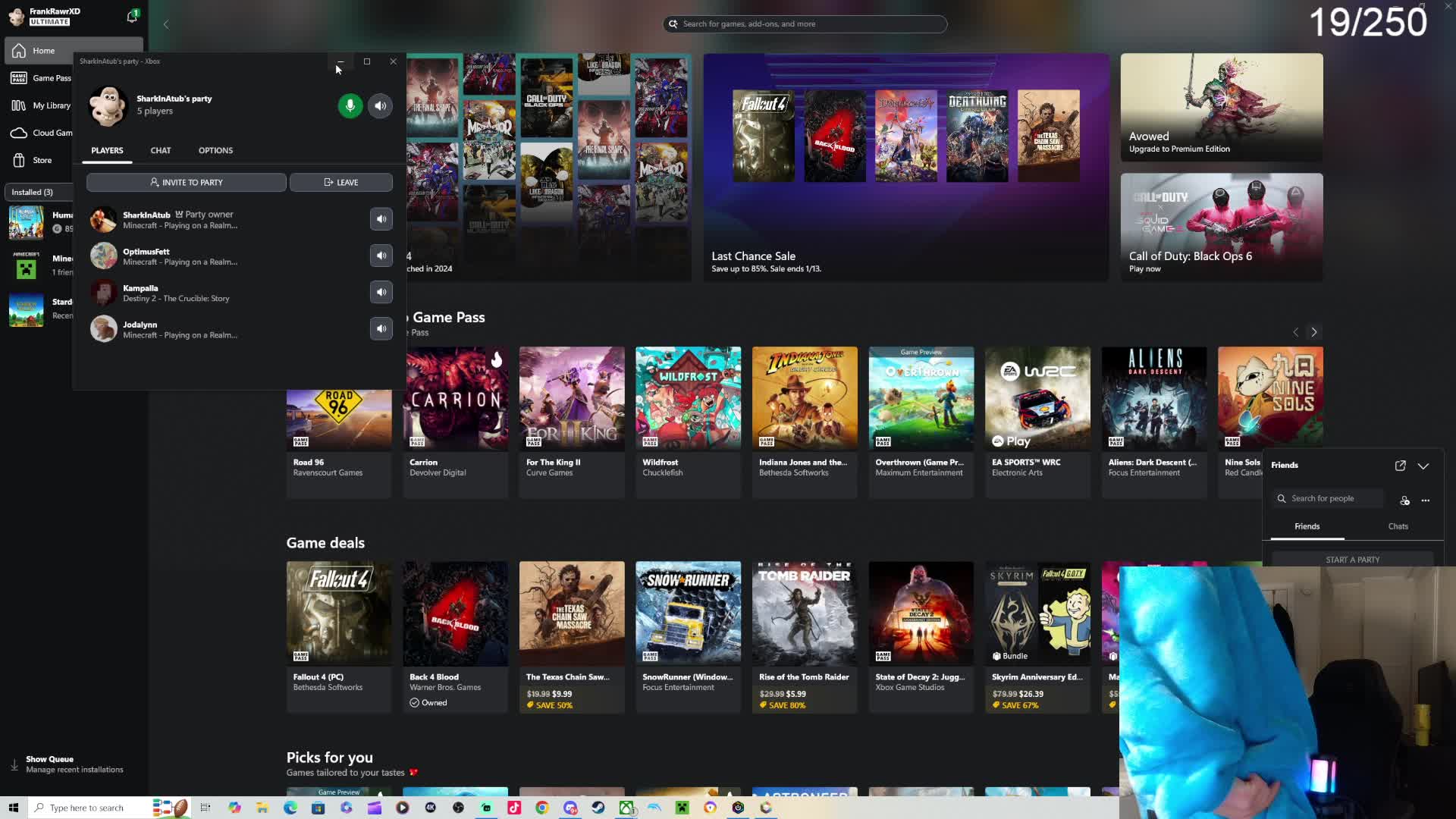The width and height of the screenshot is (1456, 819).
Task: Click INVITE TO PARTY button
Action: pos(186,182)
